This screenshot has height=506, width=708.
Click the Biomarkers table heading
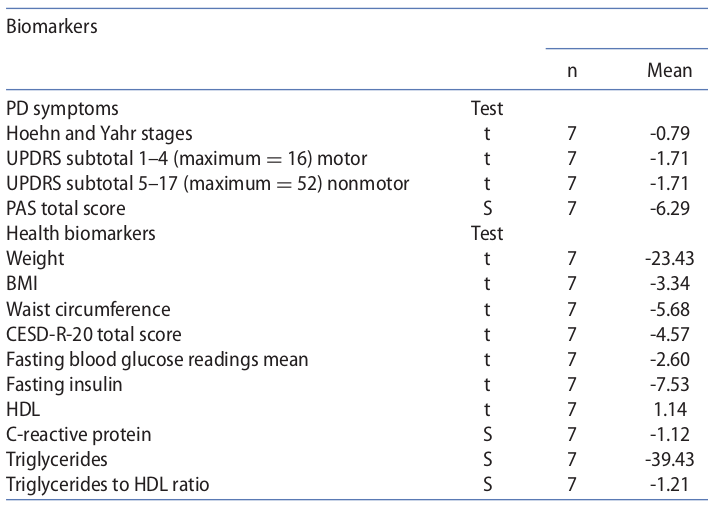coord(52,28)
